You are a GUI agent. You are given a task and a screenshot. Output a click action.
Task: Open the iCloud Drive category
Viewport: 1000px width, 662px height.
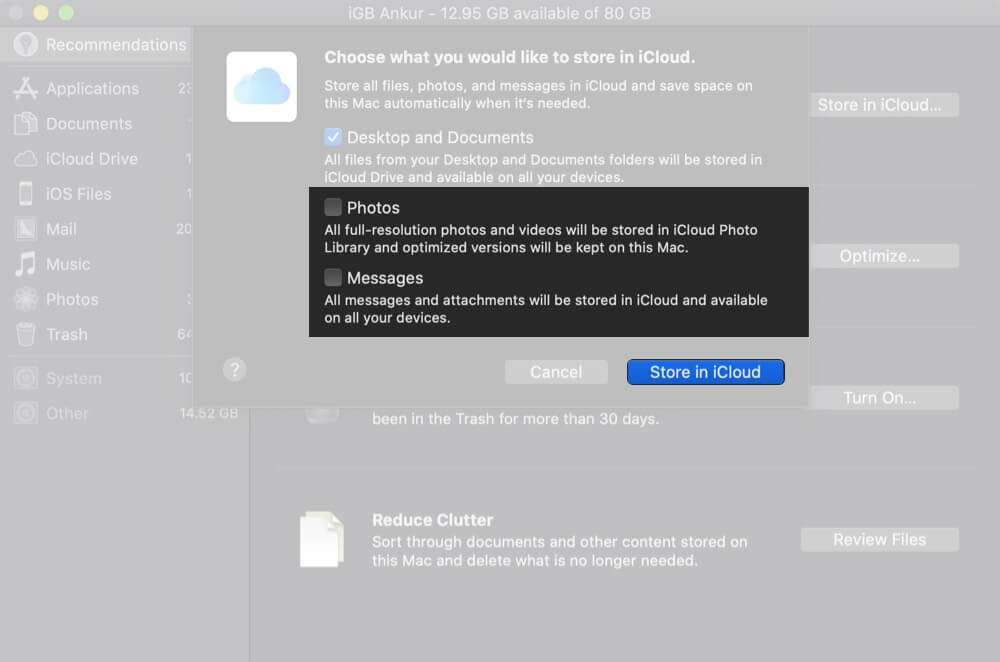click(96, 159)
